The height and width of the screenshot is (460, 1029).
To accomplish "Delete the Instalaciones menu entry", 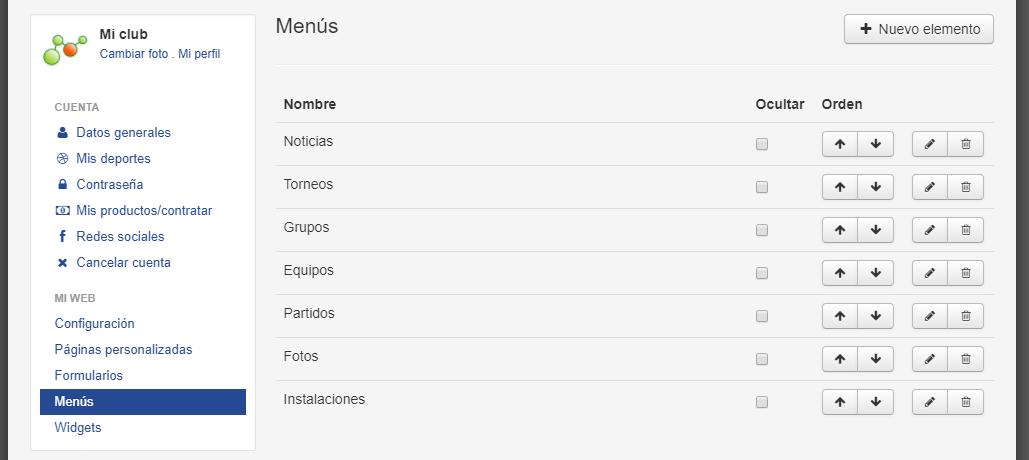I will click(965, 402).
